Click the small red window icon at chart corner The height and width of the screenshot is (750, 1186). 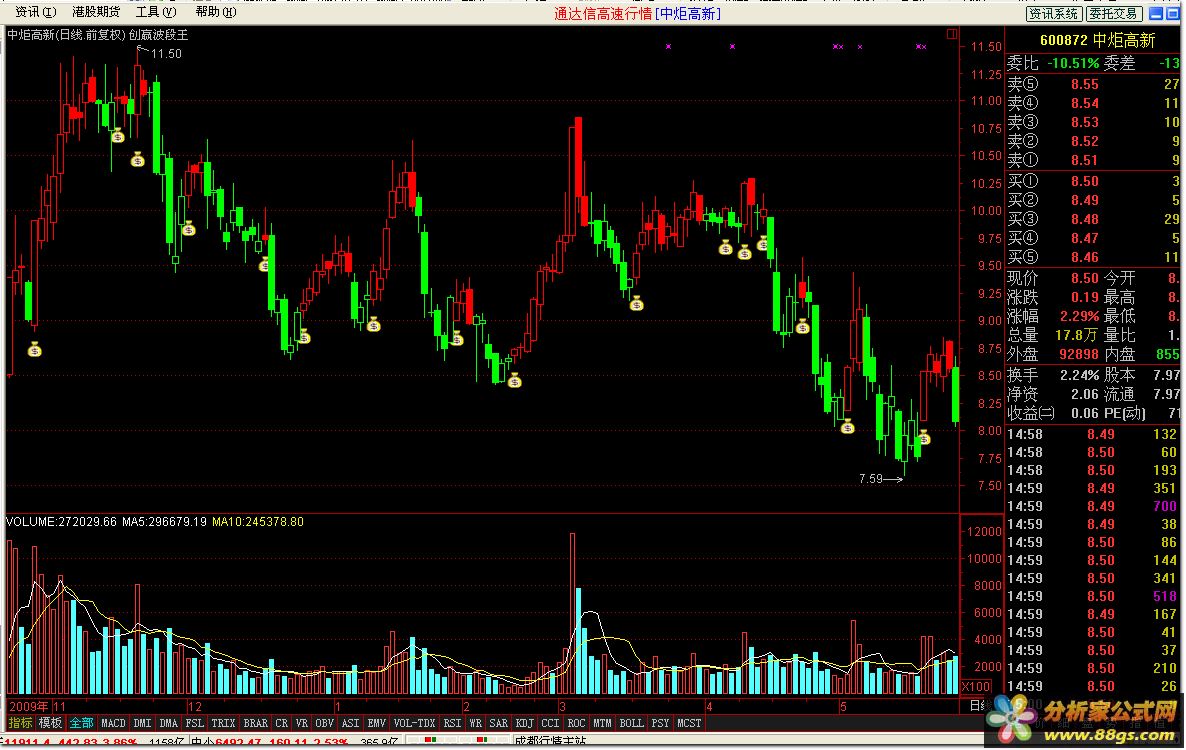point(952,34)
